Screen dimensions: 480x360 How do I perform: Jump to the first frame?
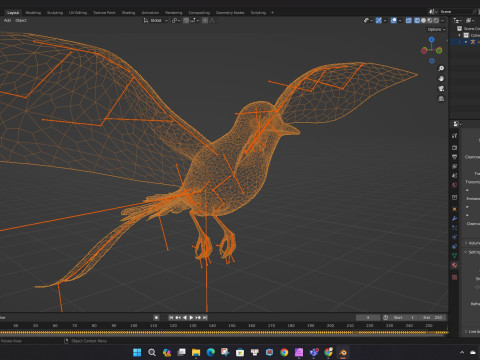tap(171, 317)
